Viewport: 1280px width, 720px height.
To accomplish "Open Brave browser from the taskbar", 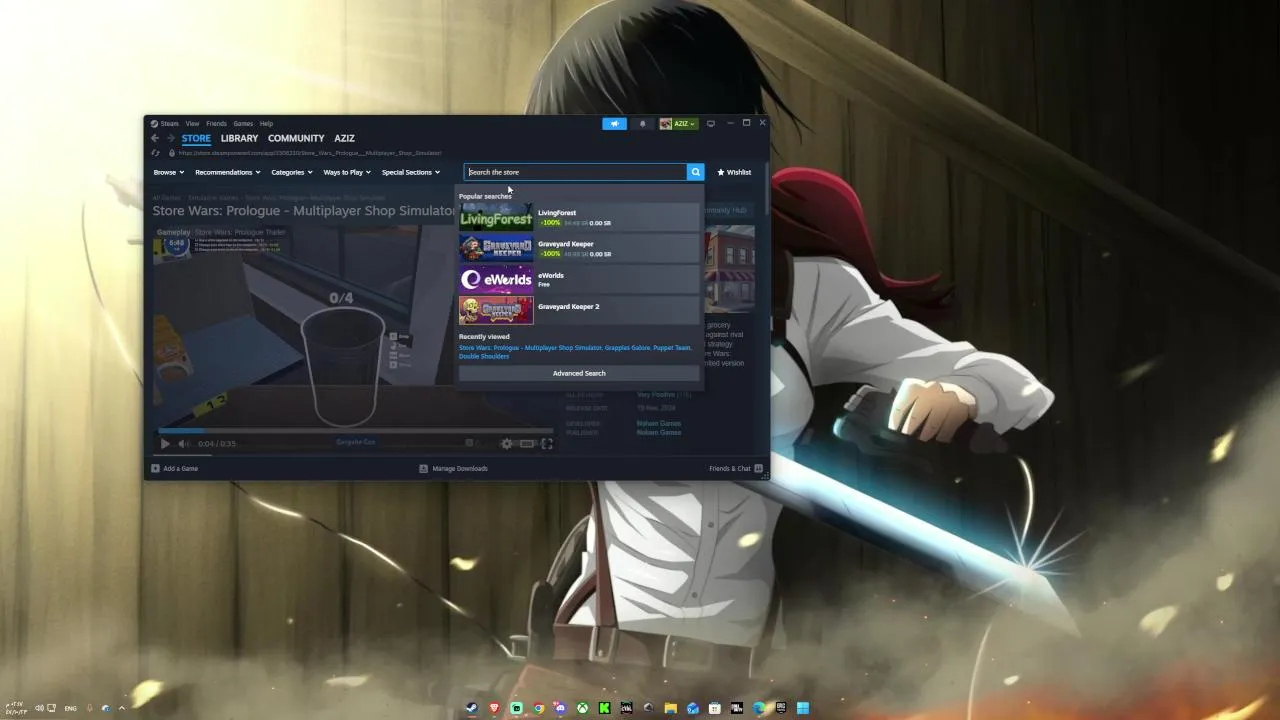I will 494,708.
